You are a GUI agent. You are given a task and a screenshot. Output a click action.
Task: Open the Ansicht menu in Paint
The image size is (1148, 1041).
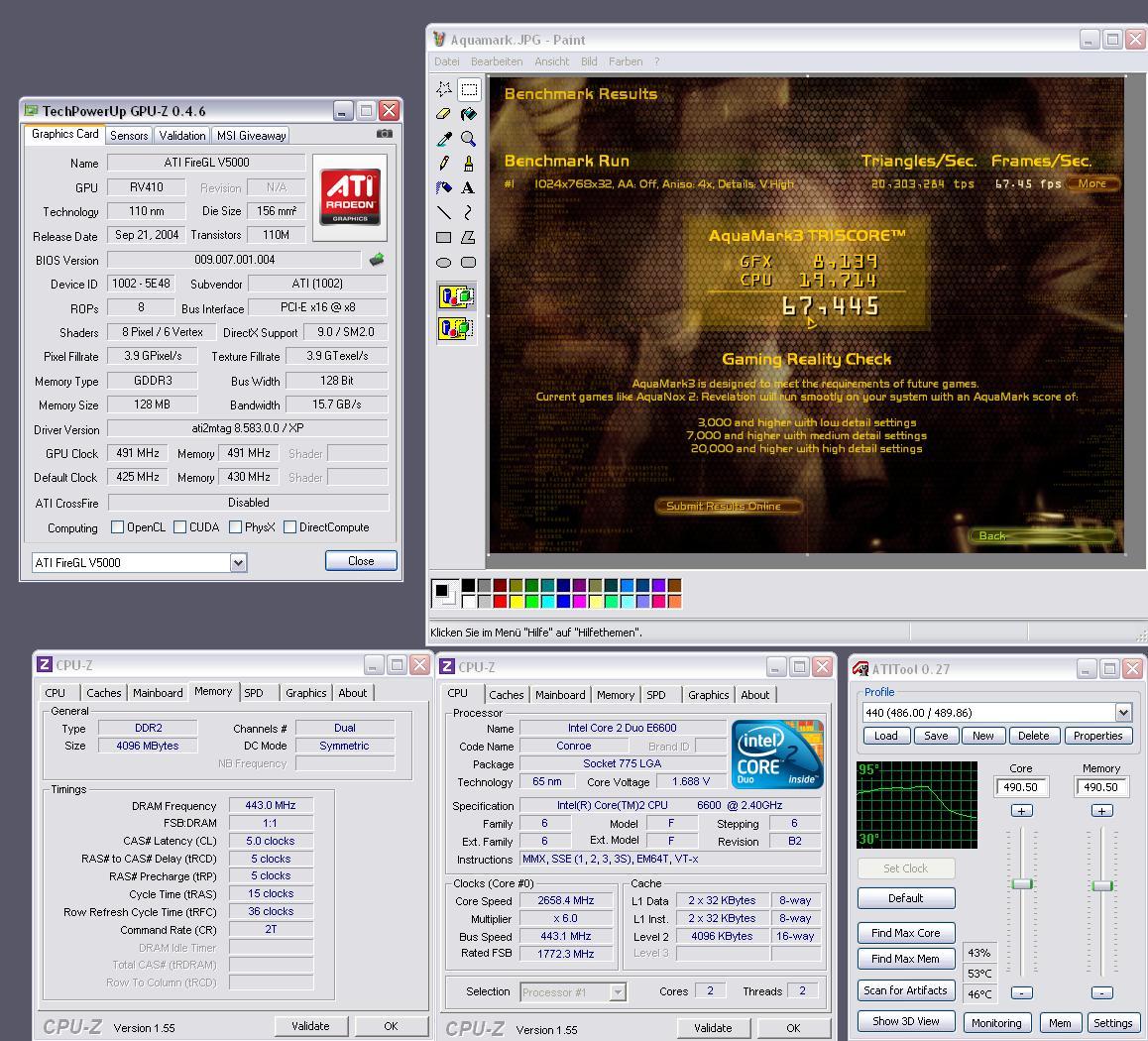point(551,61)
